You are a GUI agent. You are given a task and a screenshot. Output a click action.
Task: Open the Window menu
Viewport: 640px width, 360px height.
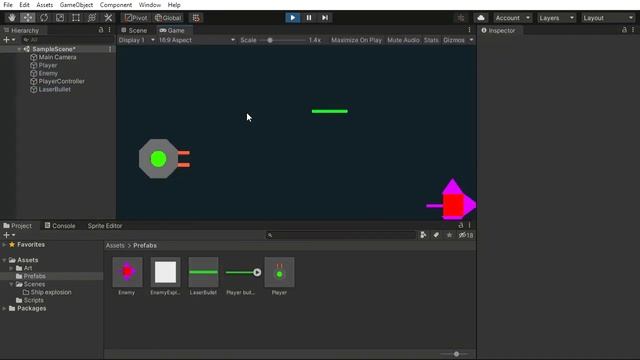click(x=149, y=5)
